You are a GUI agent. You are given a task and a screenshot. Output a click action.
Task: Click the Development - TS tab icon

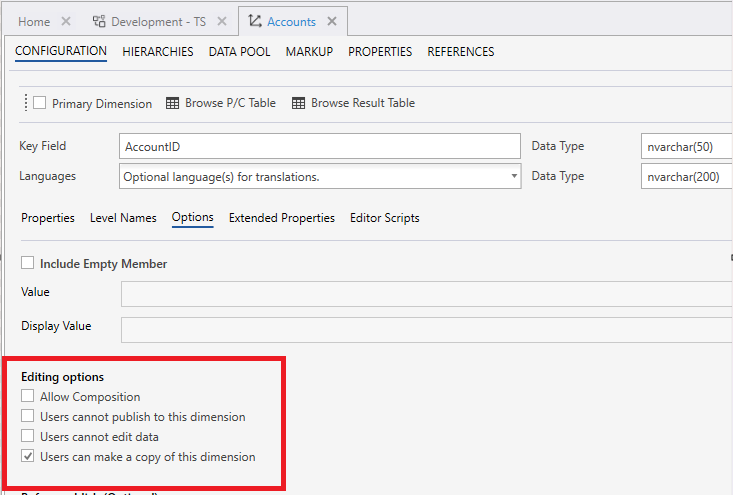pos(98,21)
